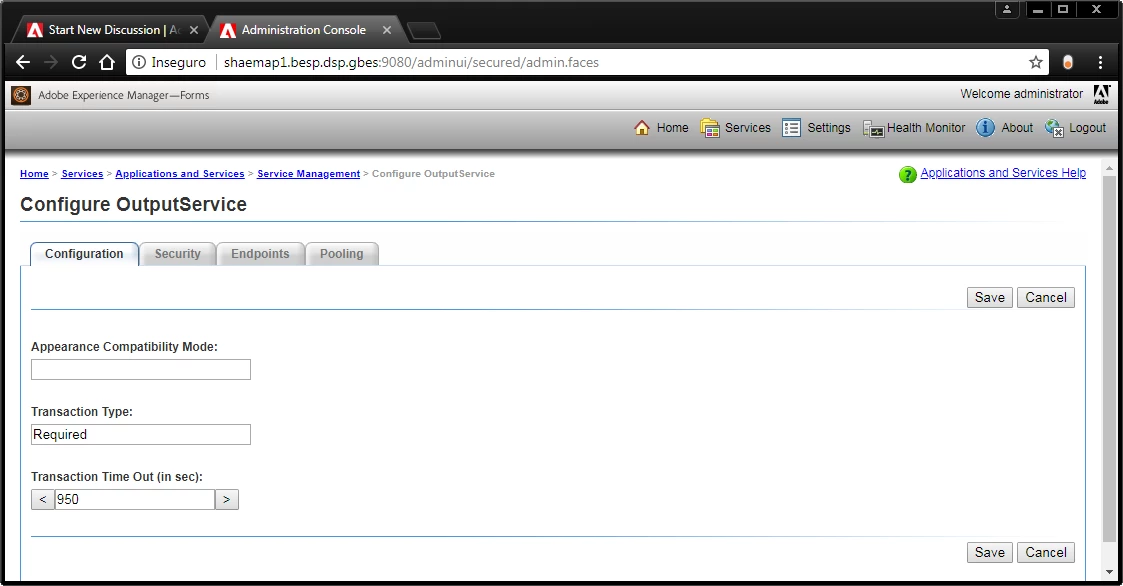Maximize the Chrome window
1123x586 pixels.
(1063, 9)
